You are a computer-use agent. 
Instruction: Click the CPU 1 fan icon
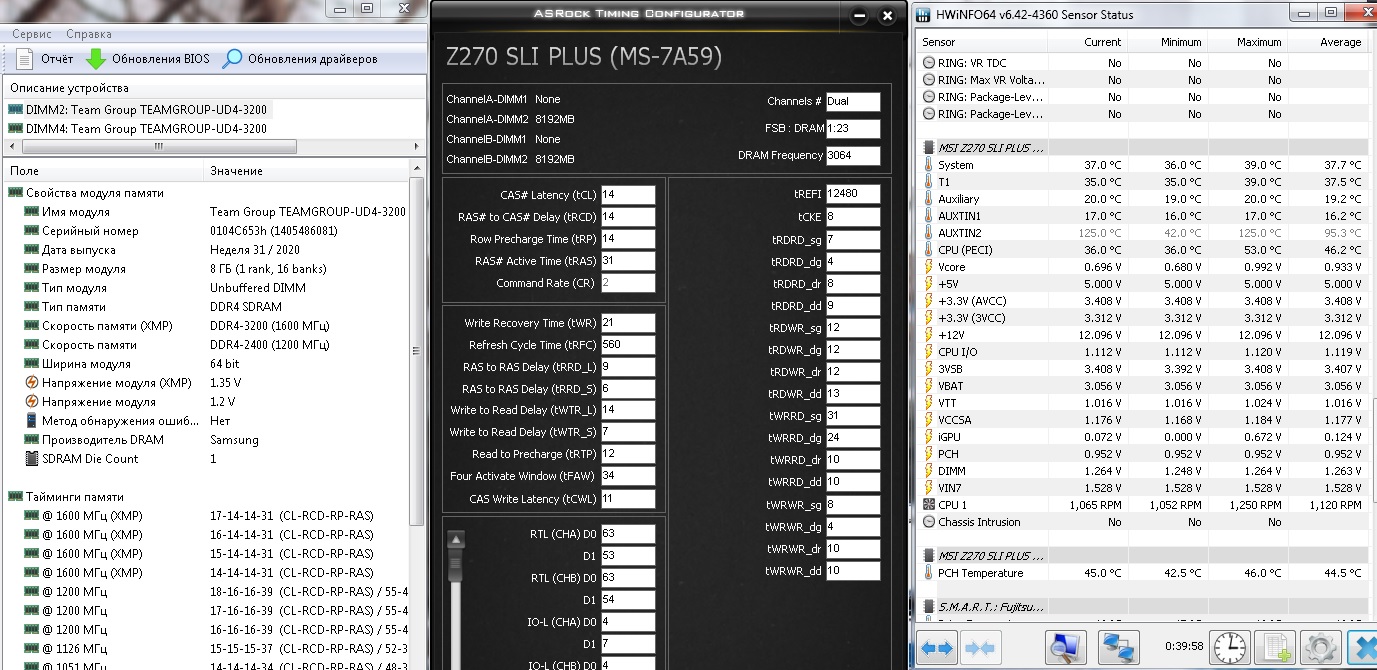point(928,505)
